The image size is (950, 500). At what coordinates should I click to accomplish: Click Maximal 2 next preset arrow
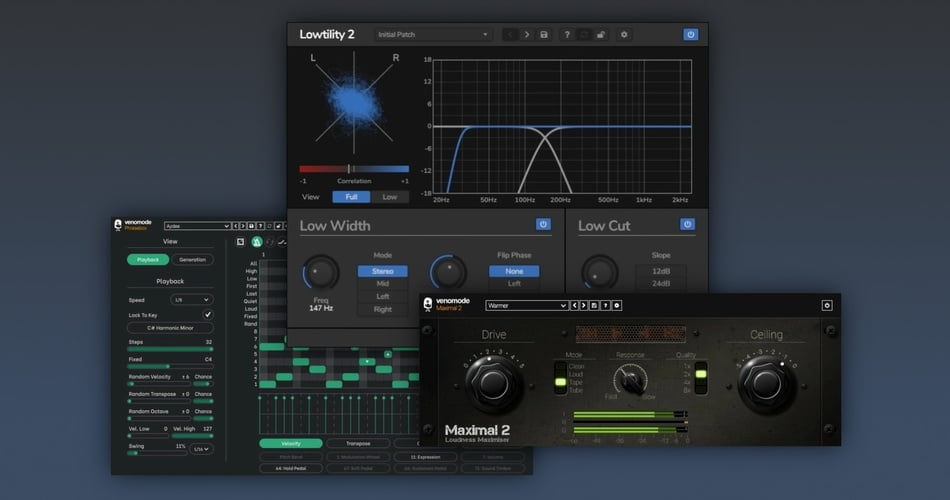584,305
